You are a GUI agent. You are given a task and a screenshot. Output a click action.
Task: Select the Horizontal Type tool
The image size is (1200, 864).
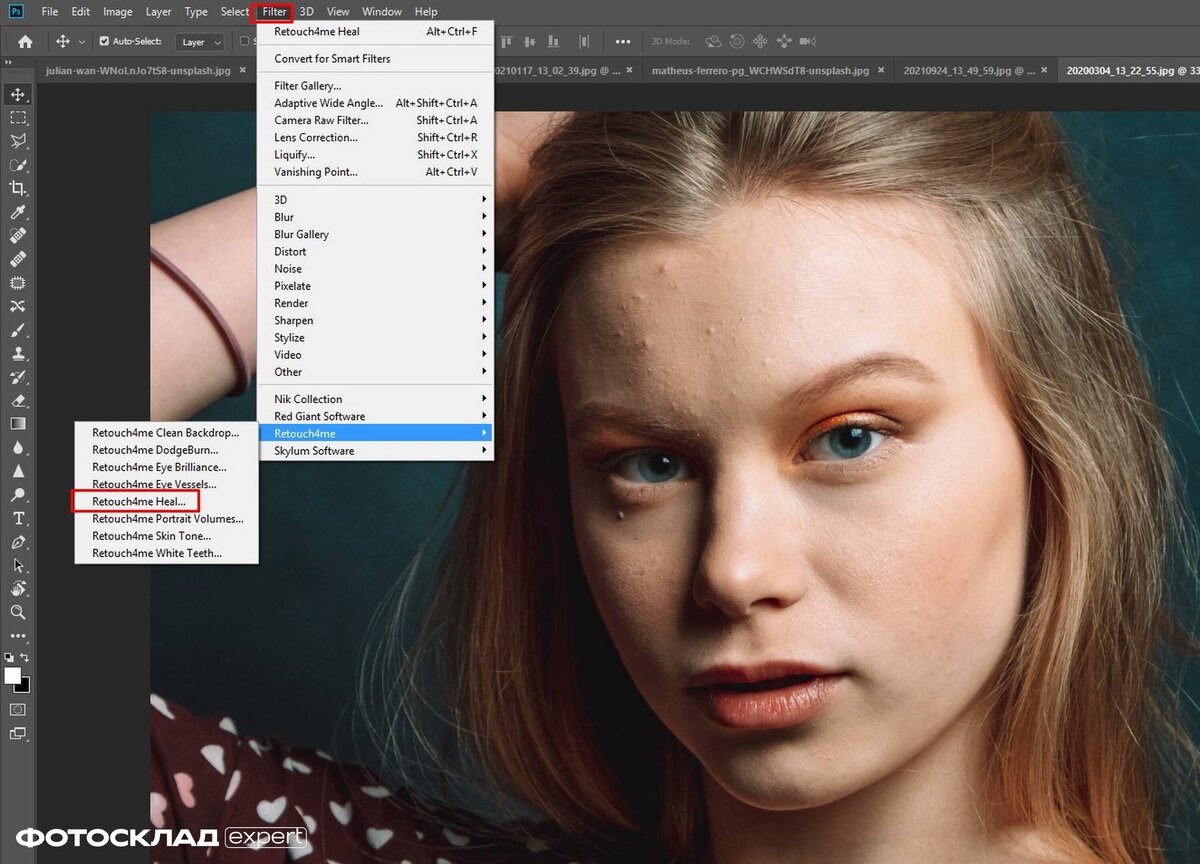pos(18,518)
